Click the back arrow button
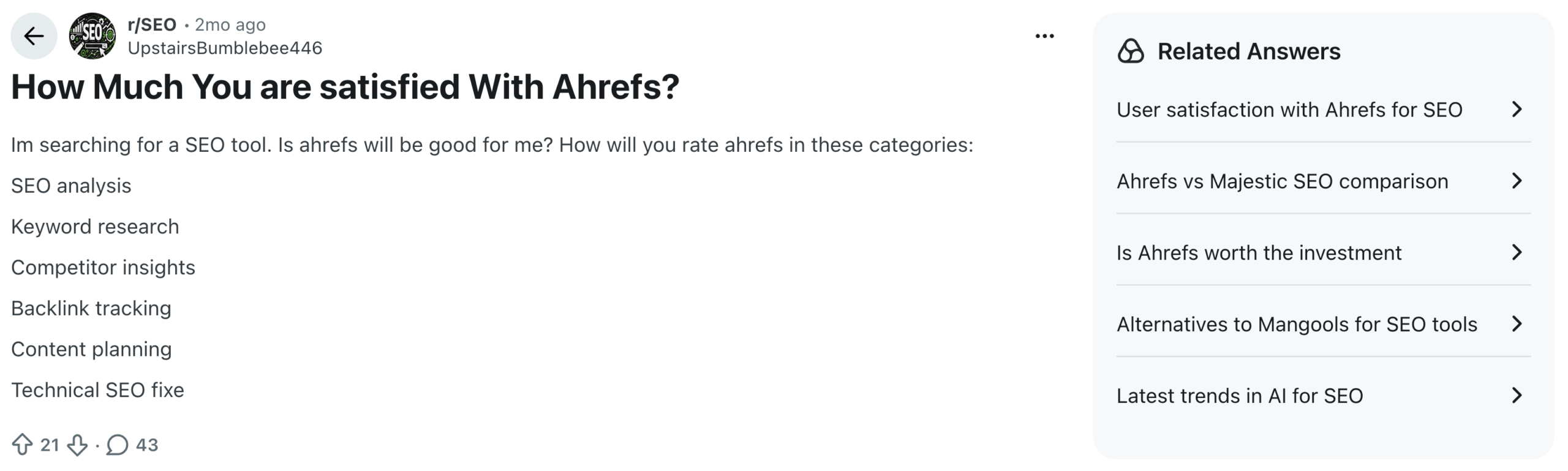Screen dimensions: 1568x471 (34, 36)
